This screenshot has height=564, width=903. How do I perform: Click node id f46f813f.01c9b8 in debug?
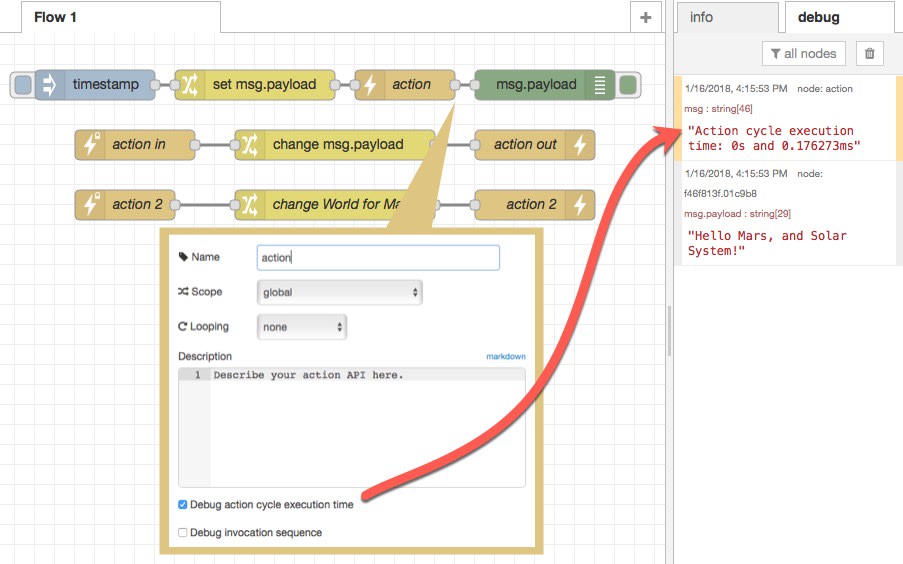720,194
